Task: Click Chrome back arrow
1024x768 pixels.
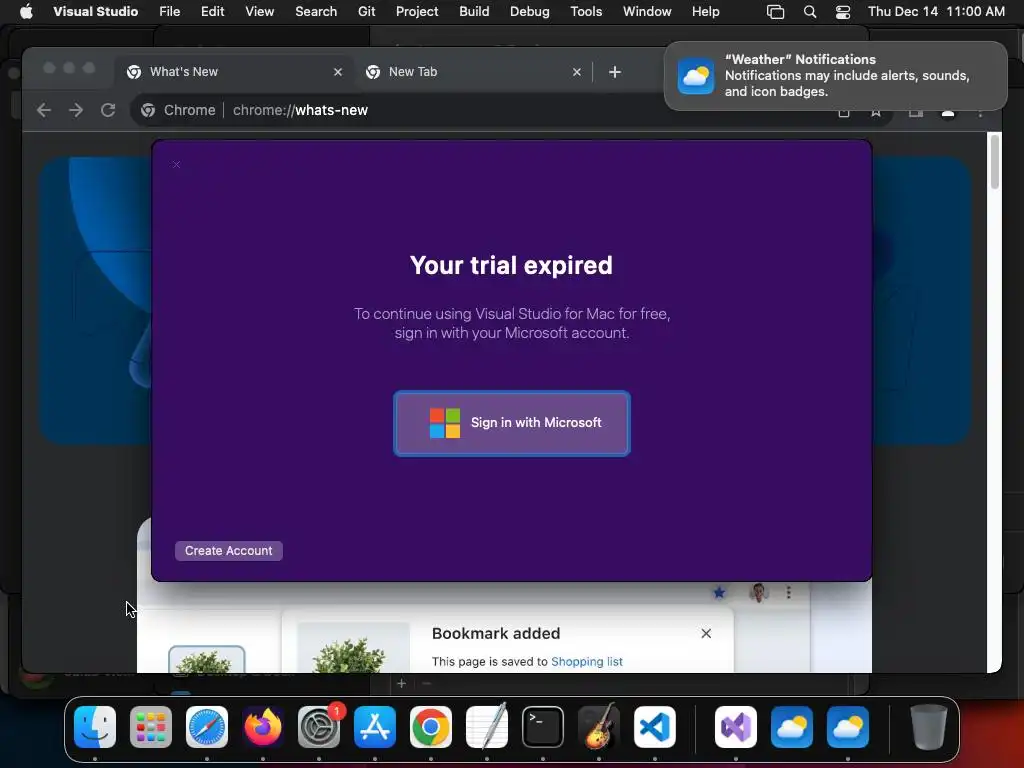Action: tap(44, 110)
